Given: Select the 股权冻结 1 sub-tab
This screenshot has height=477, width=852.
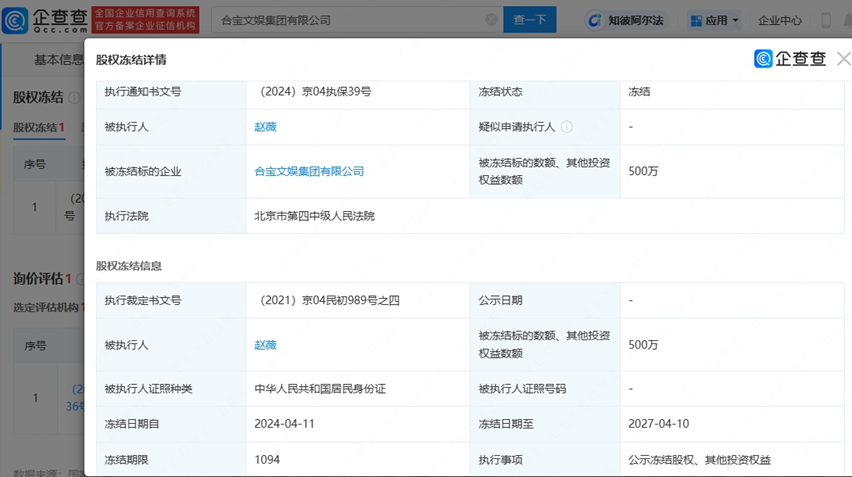Looking at the screenshot, I should point(39,127).
